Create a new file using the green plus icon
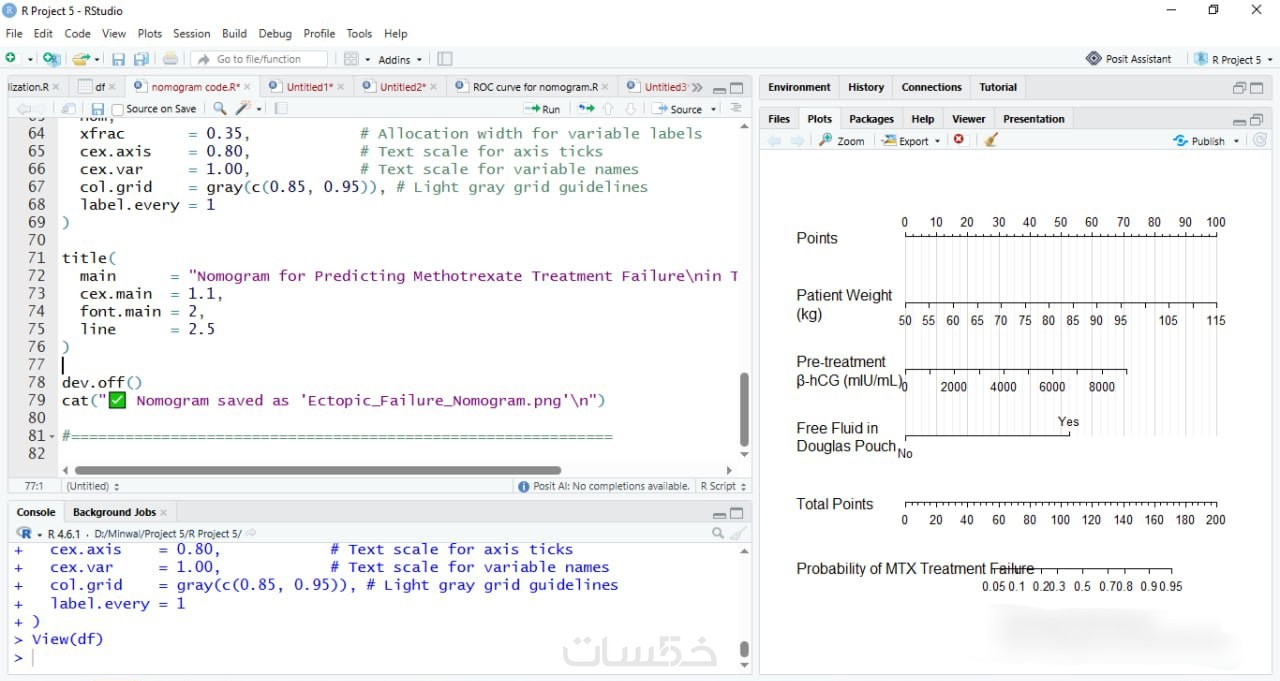Screen dimensions: 1280x681 [x=11, y=59]
